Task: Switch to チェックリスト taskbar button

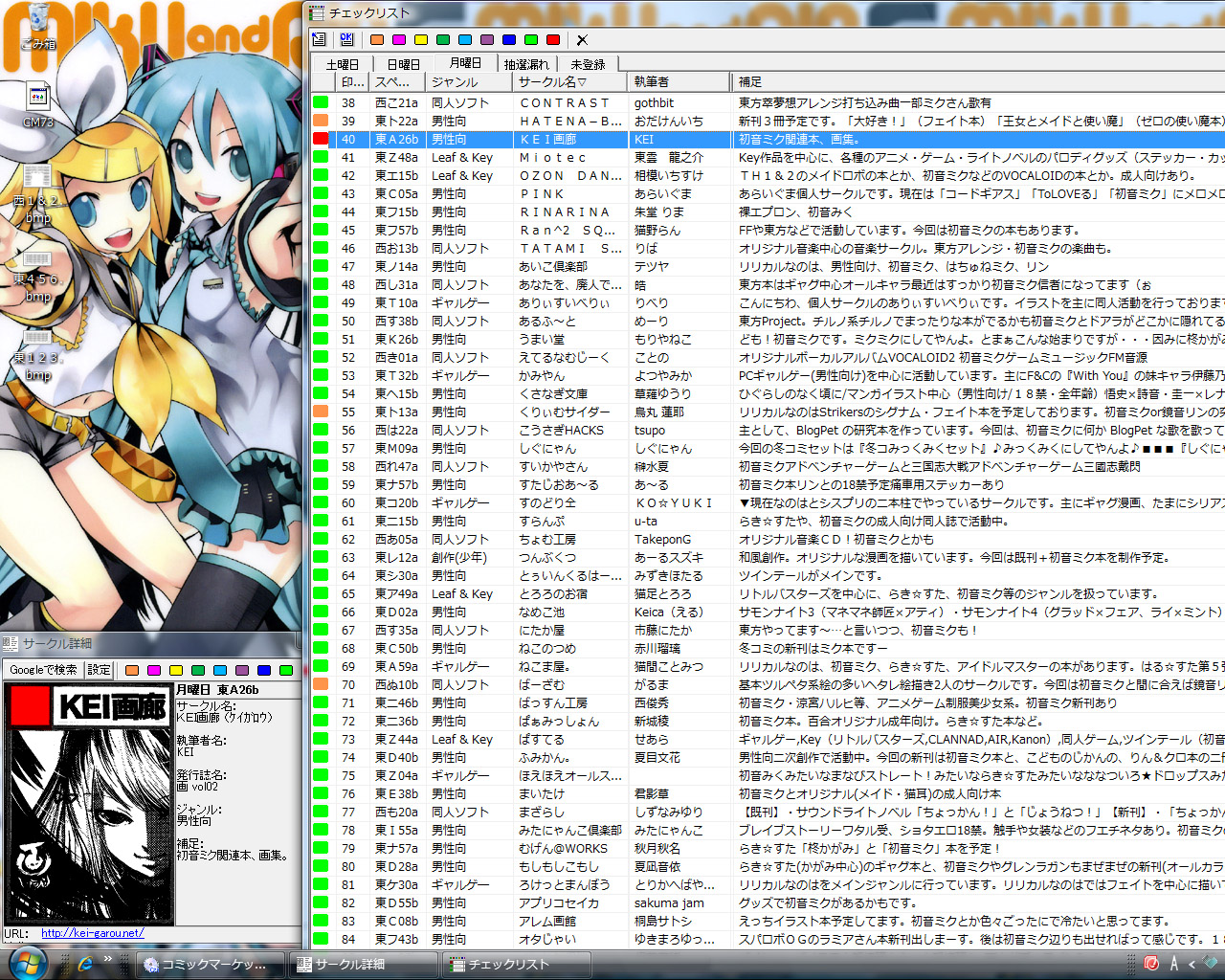Action: pyautogui.click(x=517, y=964)
